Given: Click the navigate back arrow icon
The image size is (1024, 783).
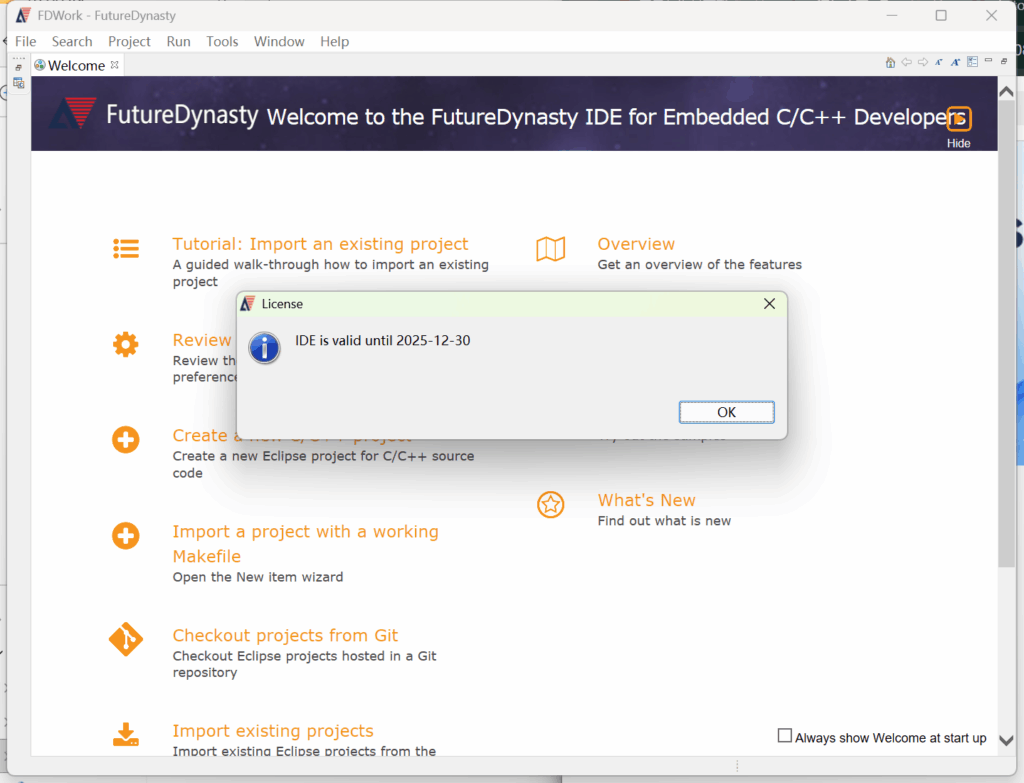Looking at the screenshot, I should (906, 62).
